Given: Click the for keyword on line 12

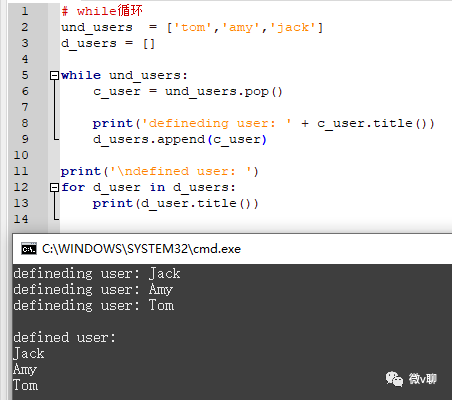Looking at the screenshot, I should coord(73,187).
